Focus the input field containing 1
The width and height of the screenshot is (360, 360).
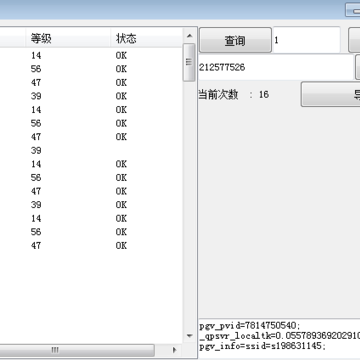307,40
